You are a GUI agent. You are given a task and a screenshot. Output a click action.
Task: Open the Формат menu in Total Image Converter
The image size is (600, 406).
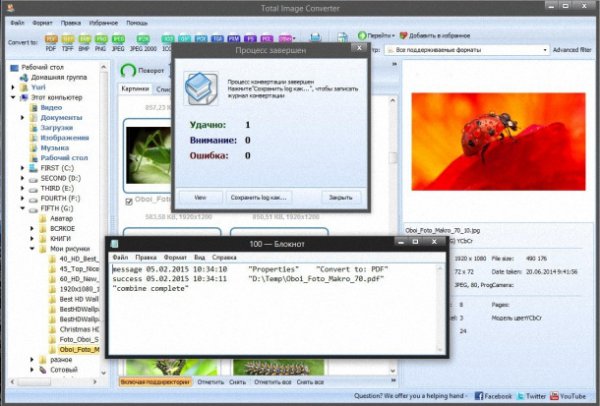[42, 23]
